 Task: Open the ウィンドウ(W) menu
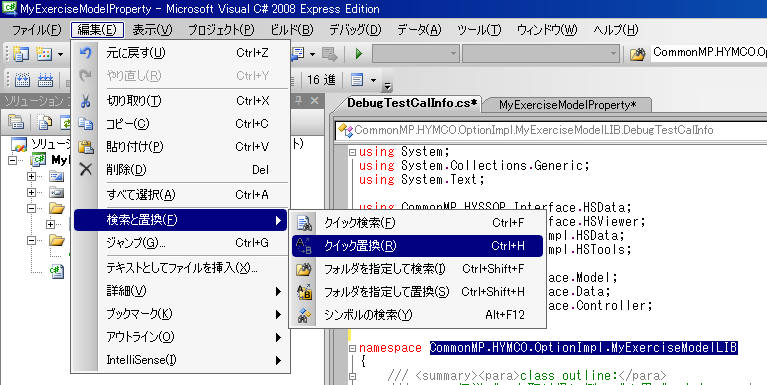click(547, 30)
